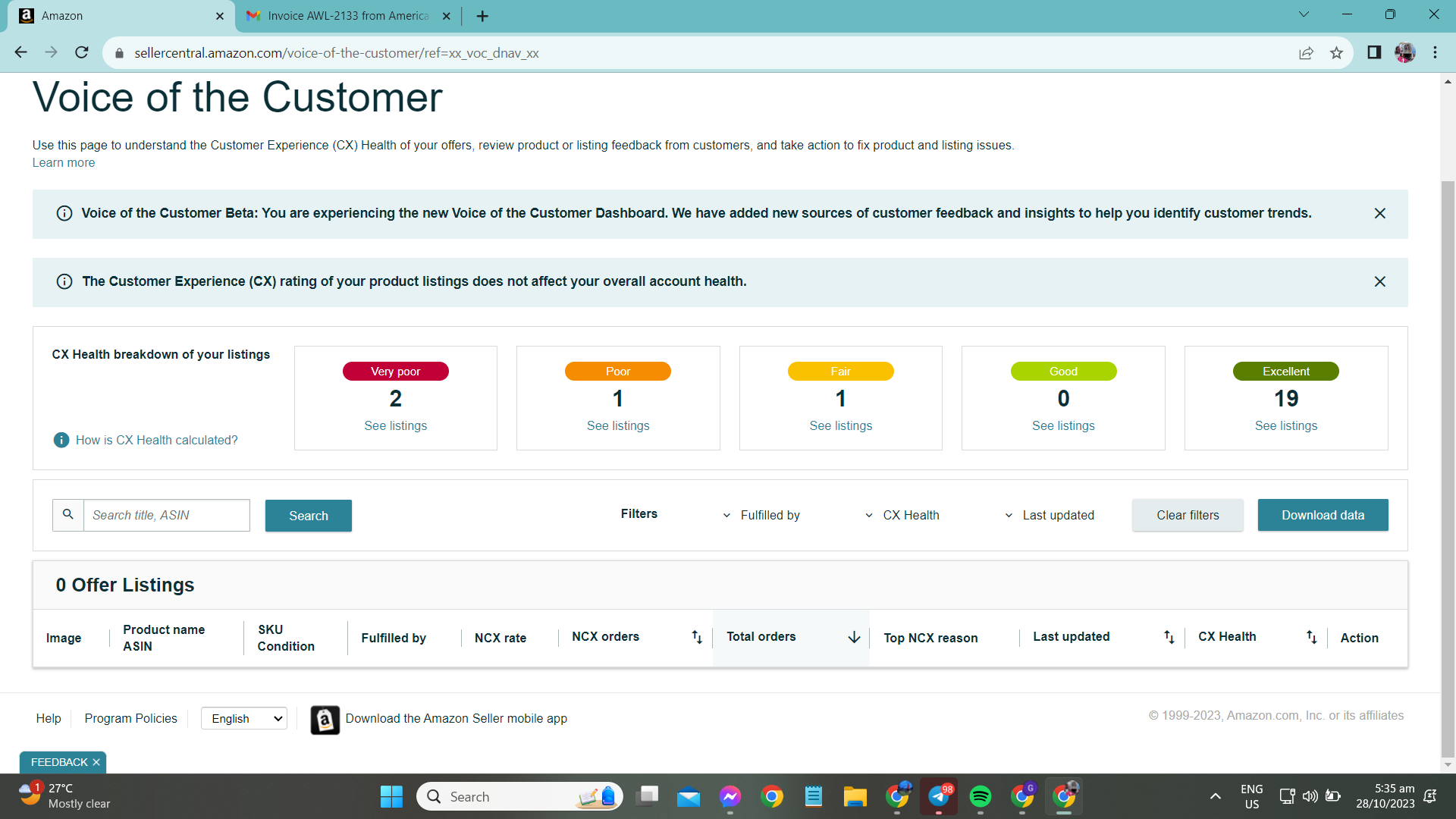Click the Clear filters button
This screenshot has height=819, width=1456.
[x=1188, y=516]
